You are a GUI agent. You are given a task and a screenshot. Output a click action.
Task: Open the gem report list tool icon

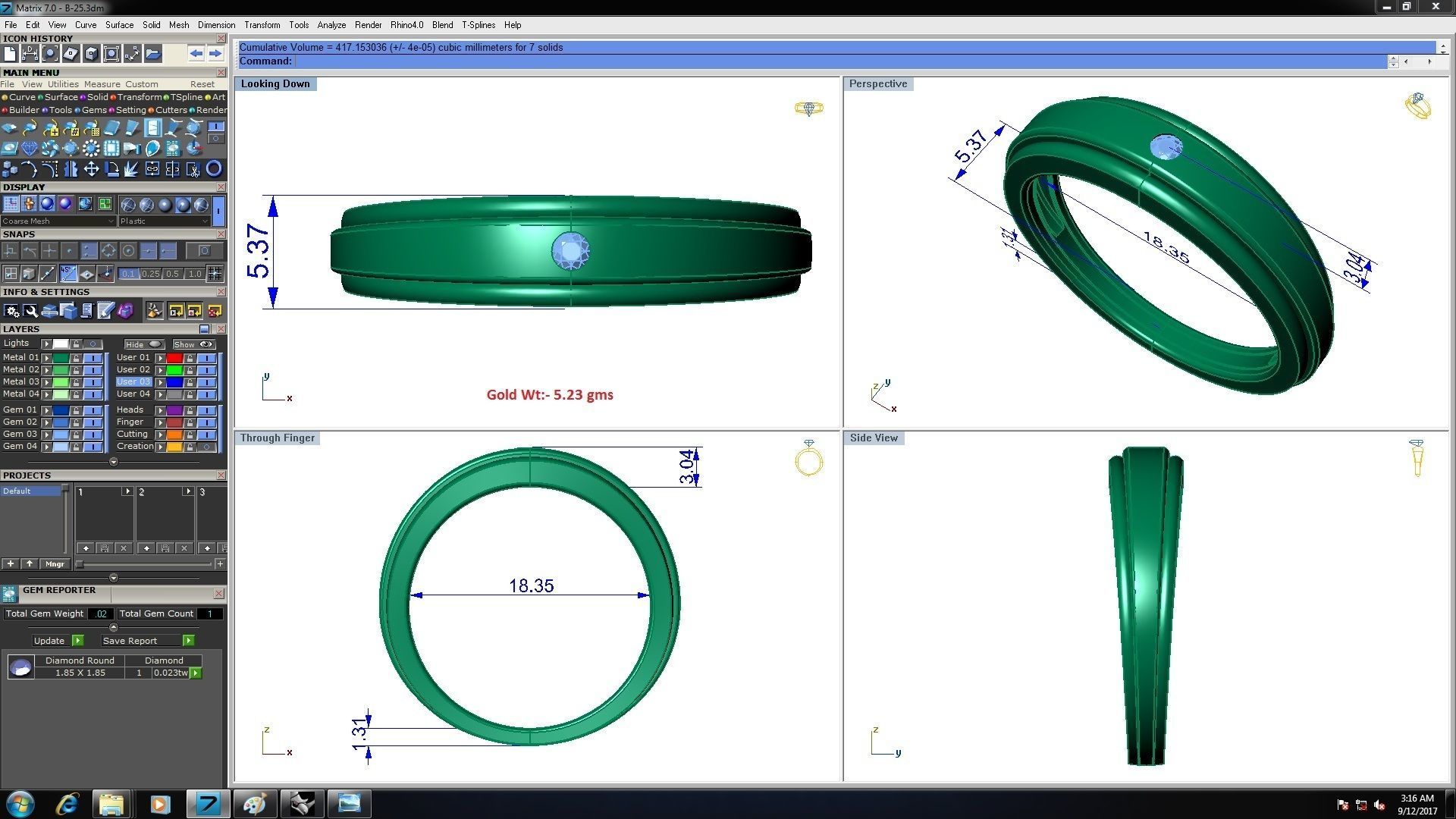tap(173, 148)
